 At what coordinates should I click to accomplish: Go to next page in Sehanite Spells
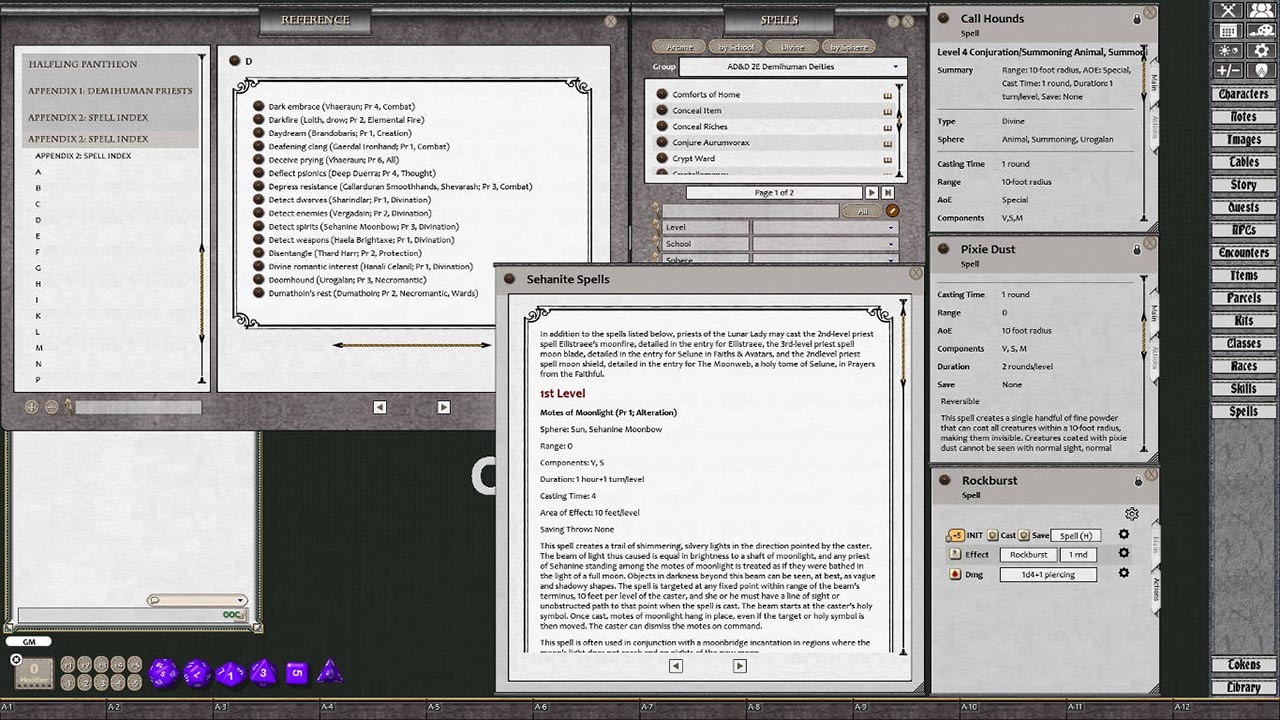(740, 666)
